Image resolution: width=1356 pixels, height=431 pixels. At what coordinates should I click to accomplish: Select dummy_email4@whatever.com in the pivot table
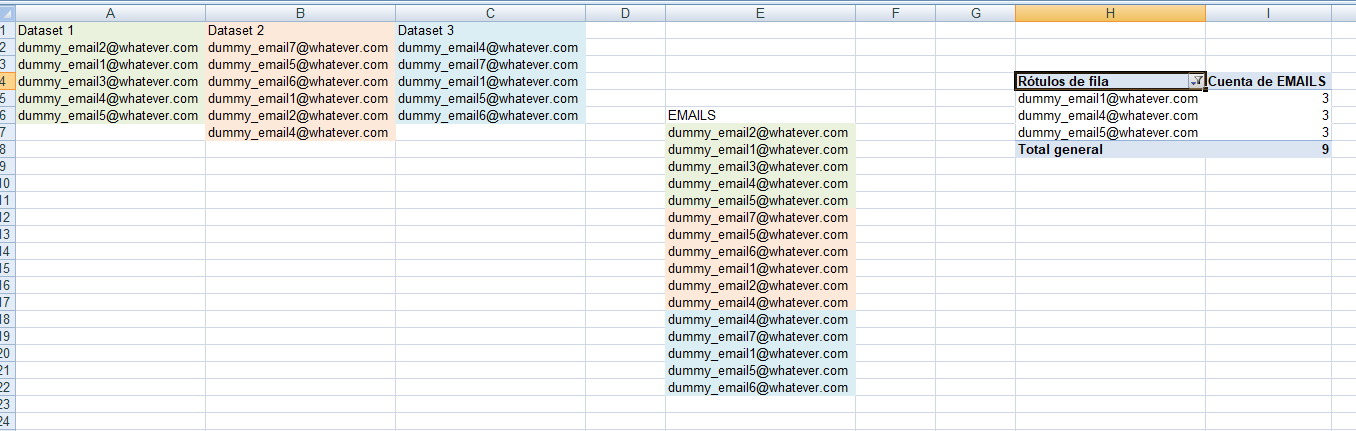1110,115
